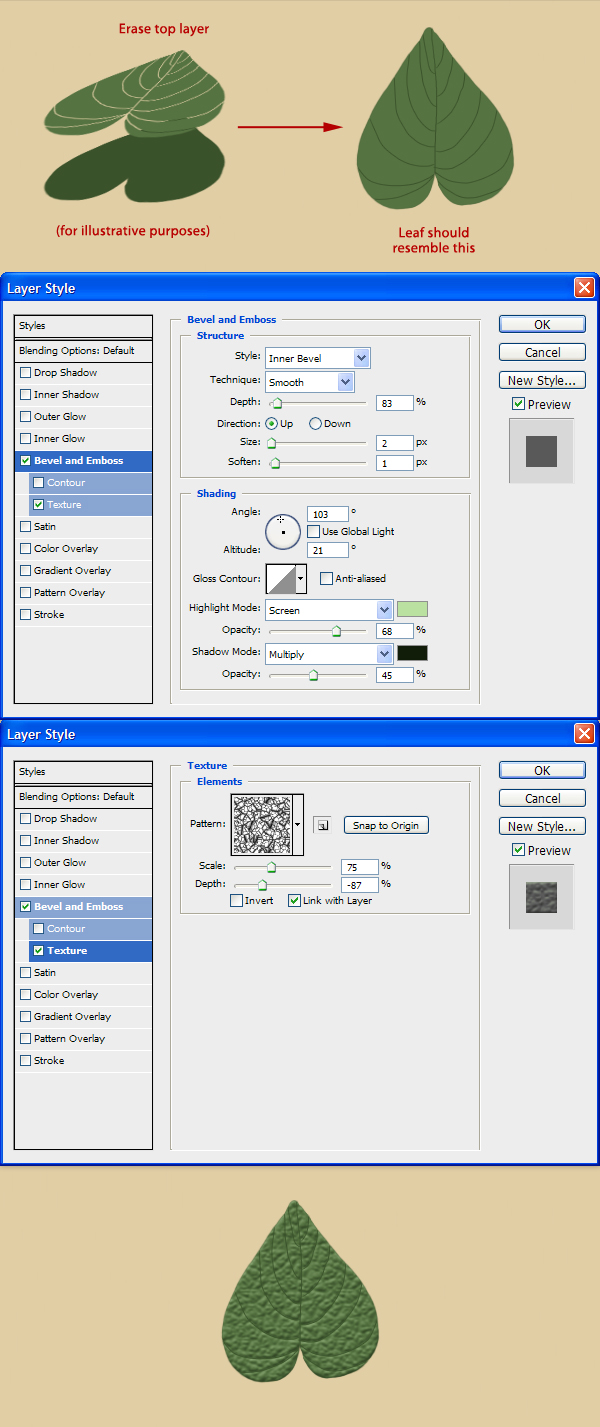Open the light green Highlight Mode color swatch

[x=412, y=609]
